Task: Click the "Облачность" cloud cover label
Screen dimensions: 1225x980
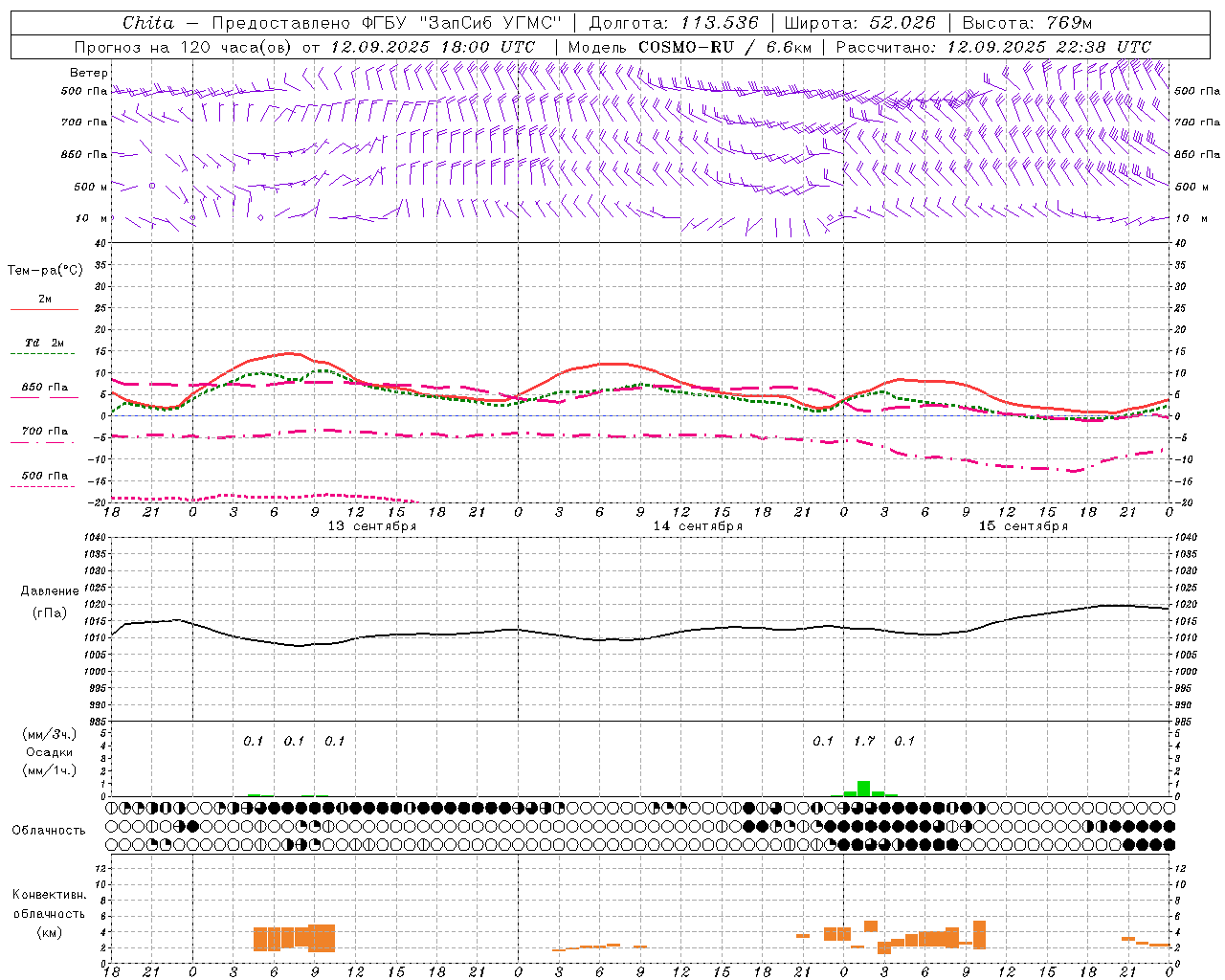Action: coord(49,830)
